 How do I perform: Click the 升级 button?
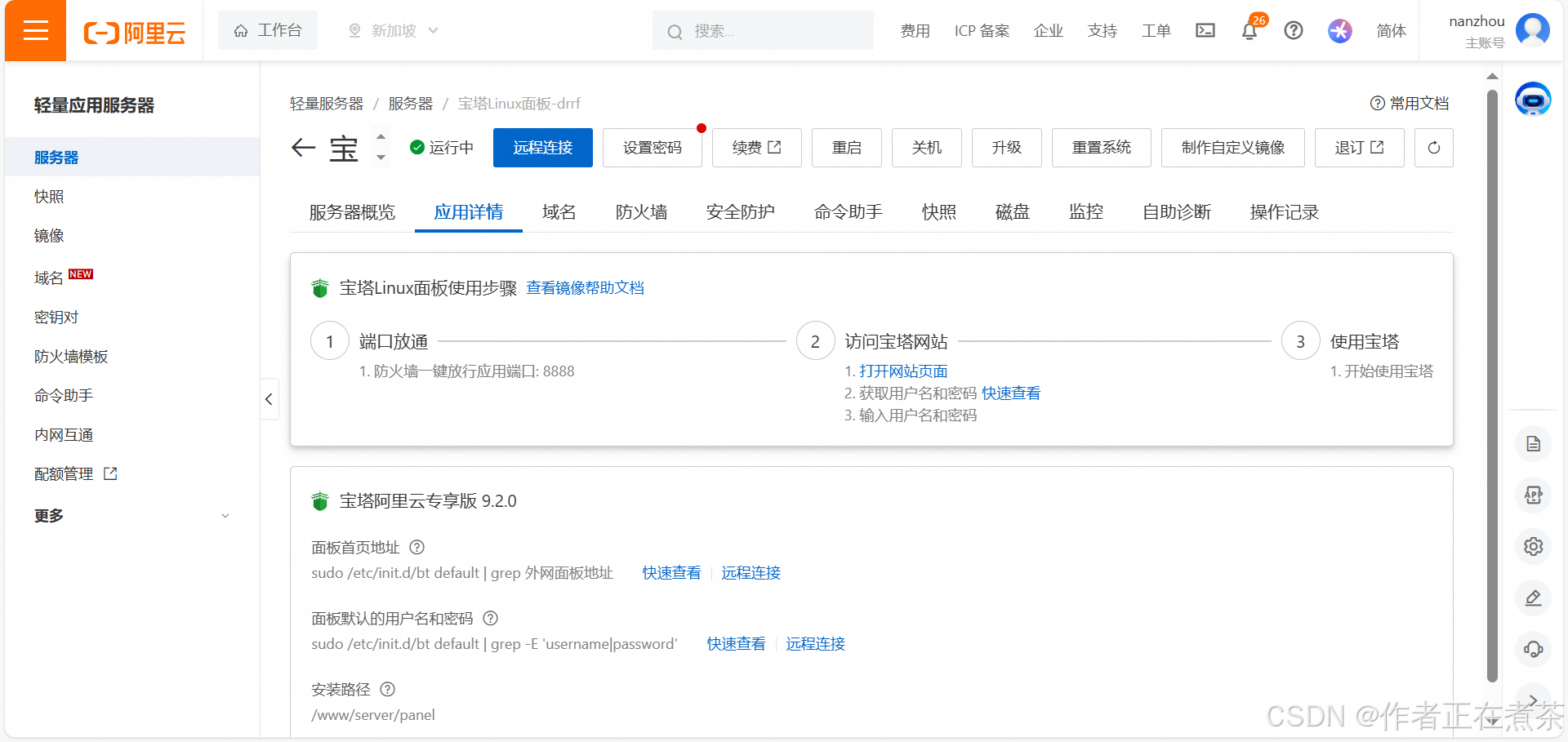1007,148
